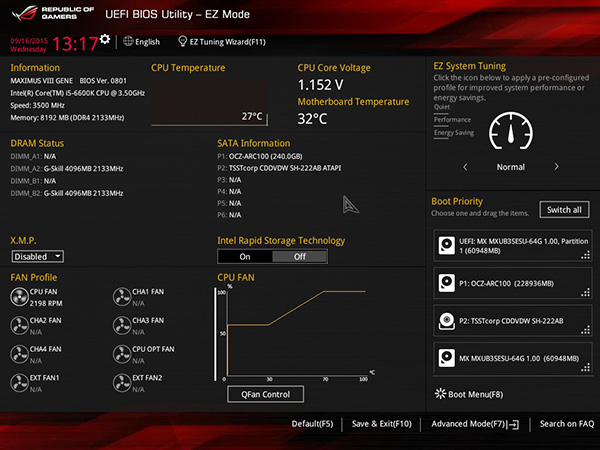Click the Advanced Mode exit arrow icon

point(514,424)
